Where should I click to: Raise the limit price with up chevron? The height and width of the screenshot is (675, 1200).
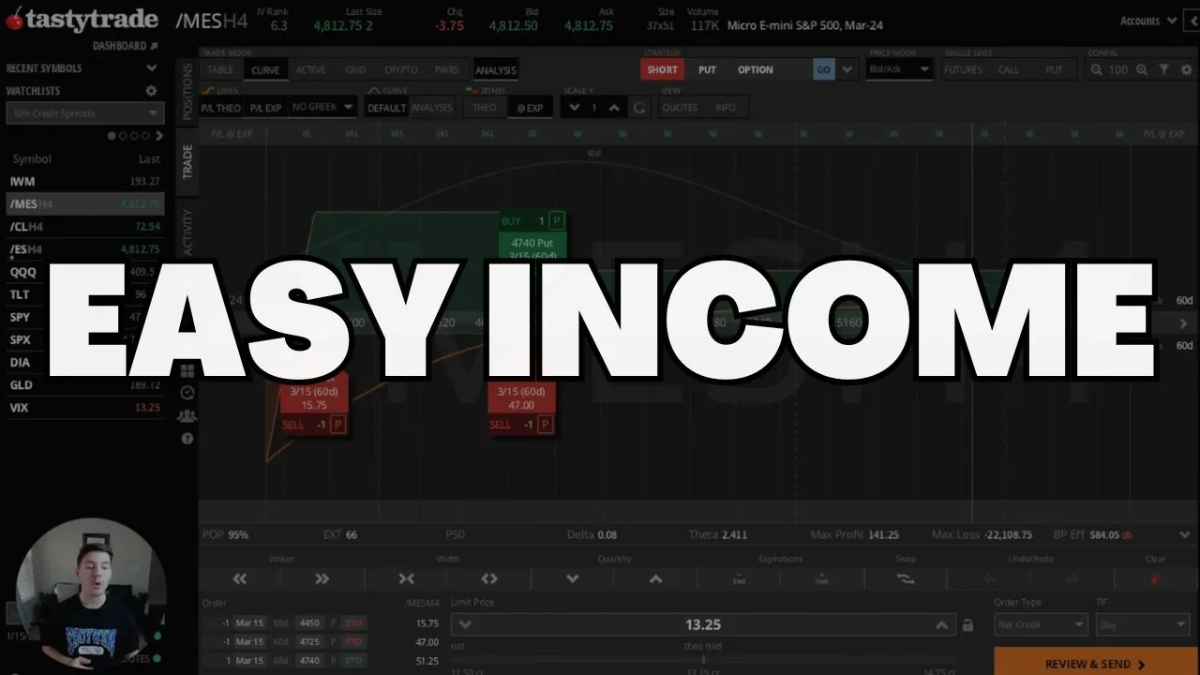941,625
